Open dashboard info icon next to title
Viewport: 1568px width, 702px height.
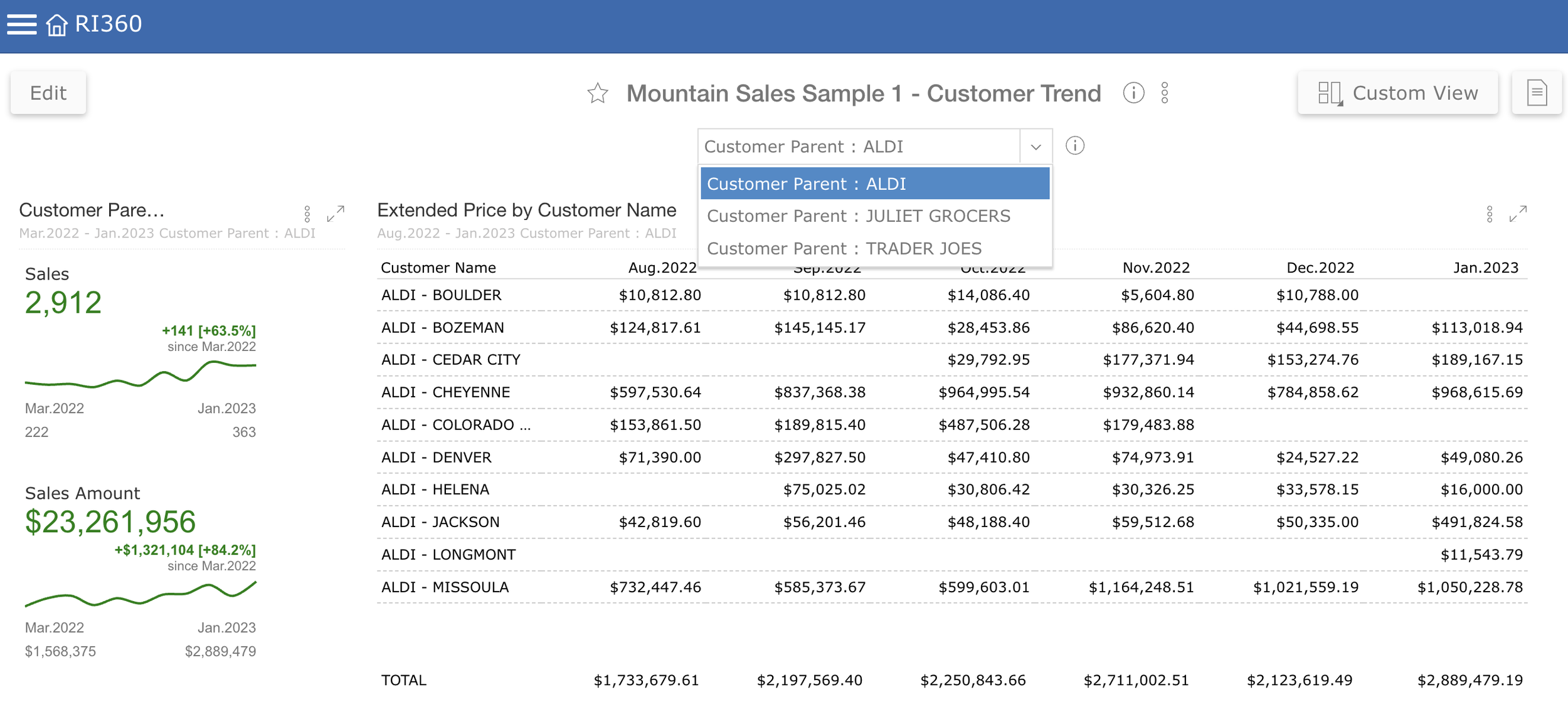point(1133,93)
